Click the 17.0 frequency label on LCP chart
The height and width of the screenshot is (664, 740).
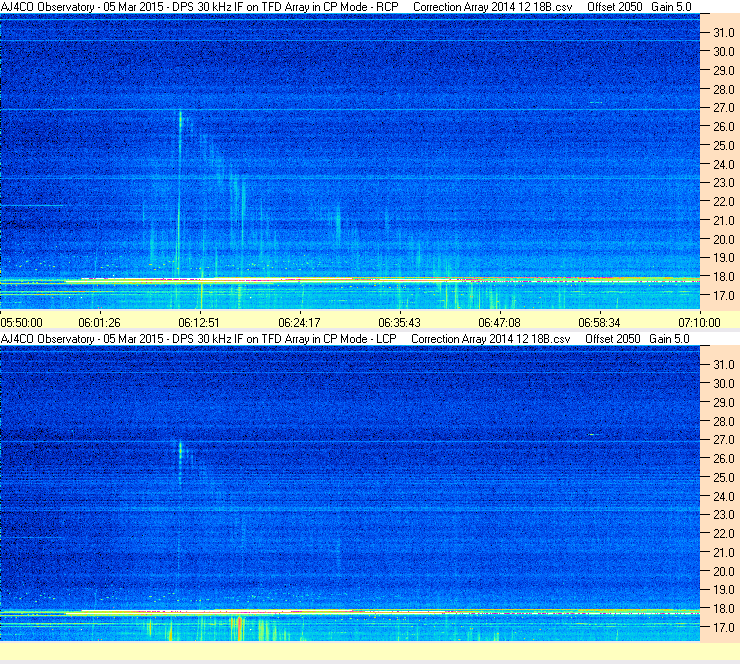point(723,627)
